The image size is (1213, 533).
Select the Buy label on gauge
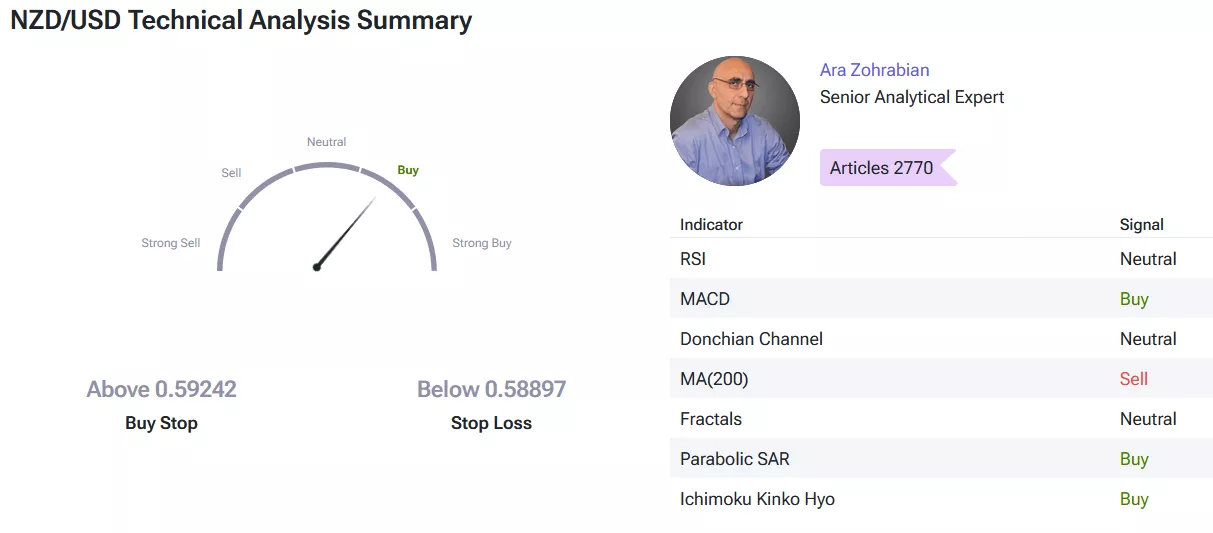(x=408, y=170)
